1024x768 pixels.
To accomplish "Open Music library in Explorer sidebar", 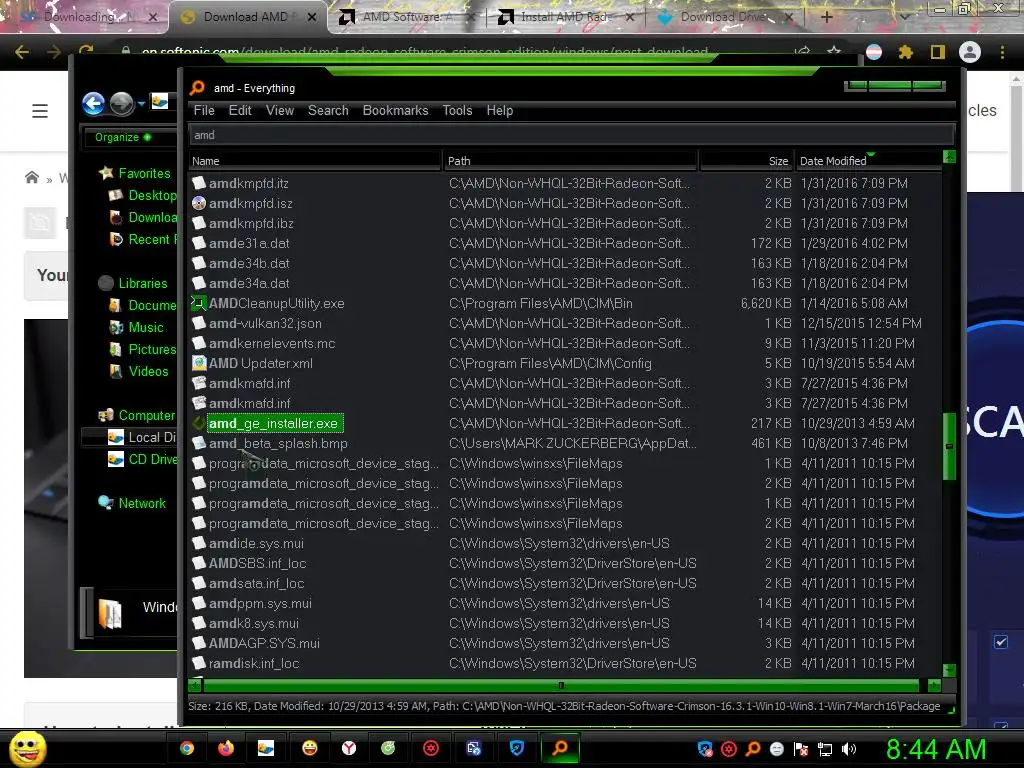I will coord(146,327).
